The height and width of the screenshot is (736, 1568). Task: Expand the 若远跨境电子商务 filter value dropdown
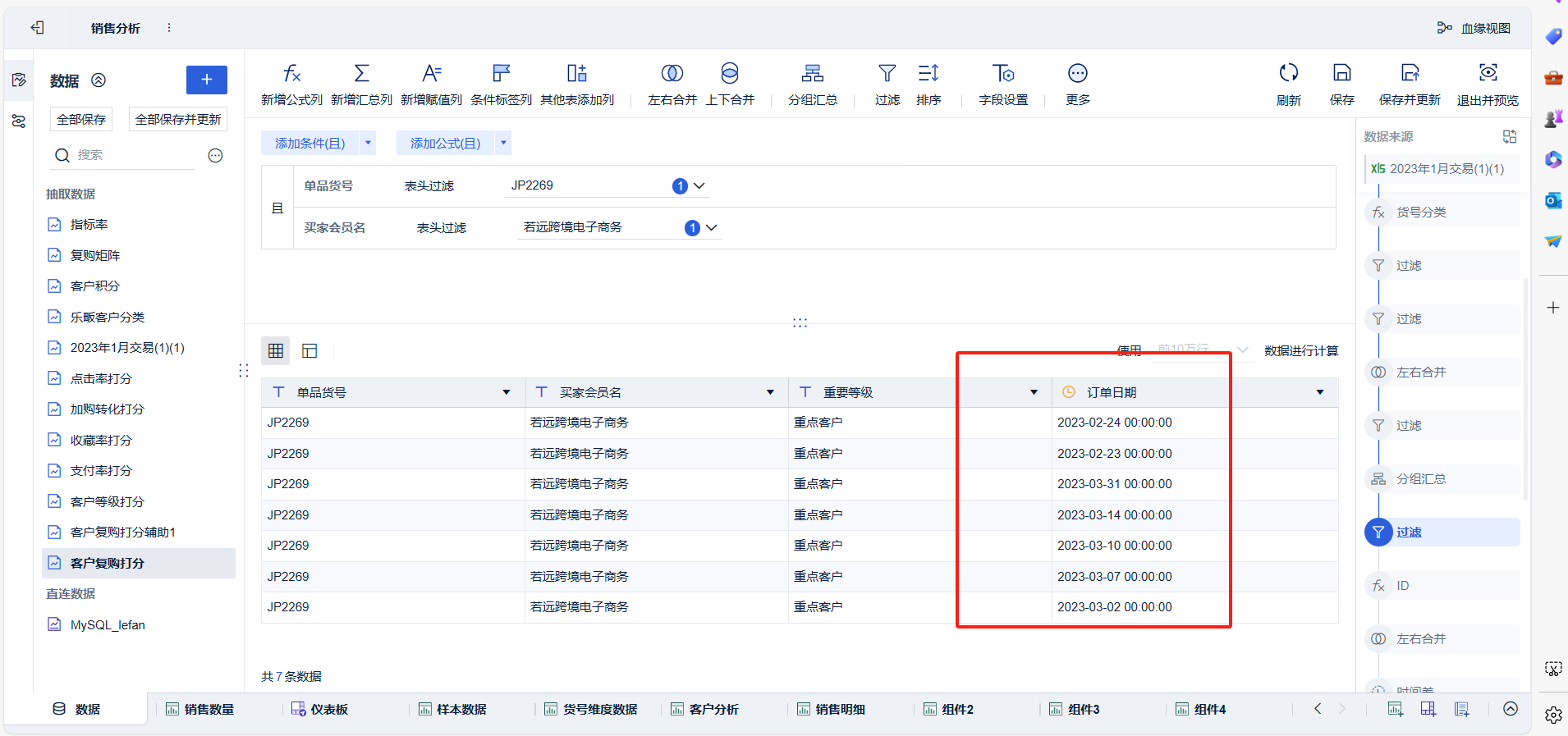(712, 228)
